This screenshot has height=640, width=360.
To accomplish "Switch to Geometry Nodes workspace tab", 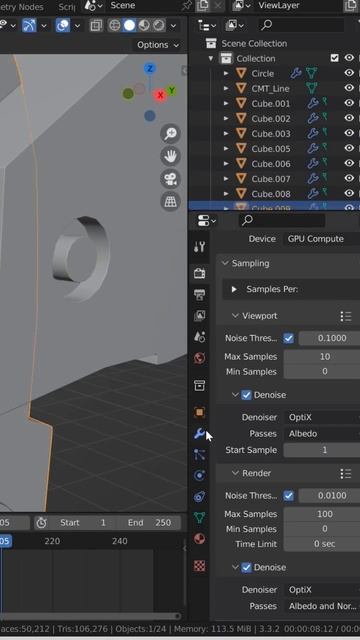I will click(x=22, y=7).
